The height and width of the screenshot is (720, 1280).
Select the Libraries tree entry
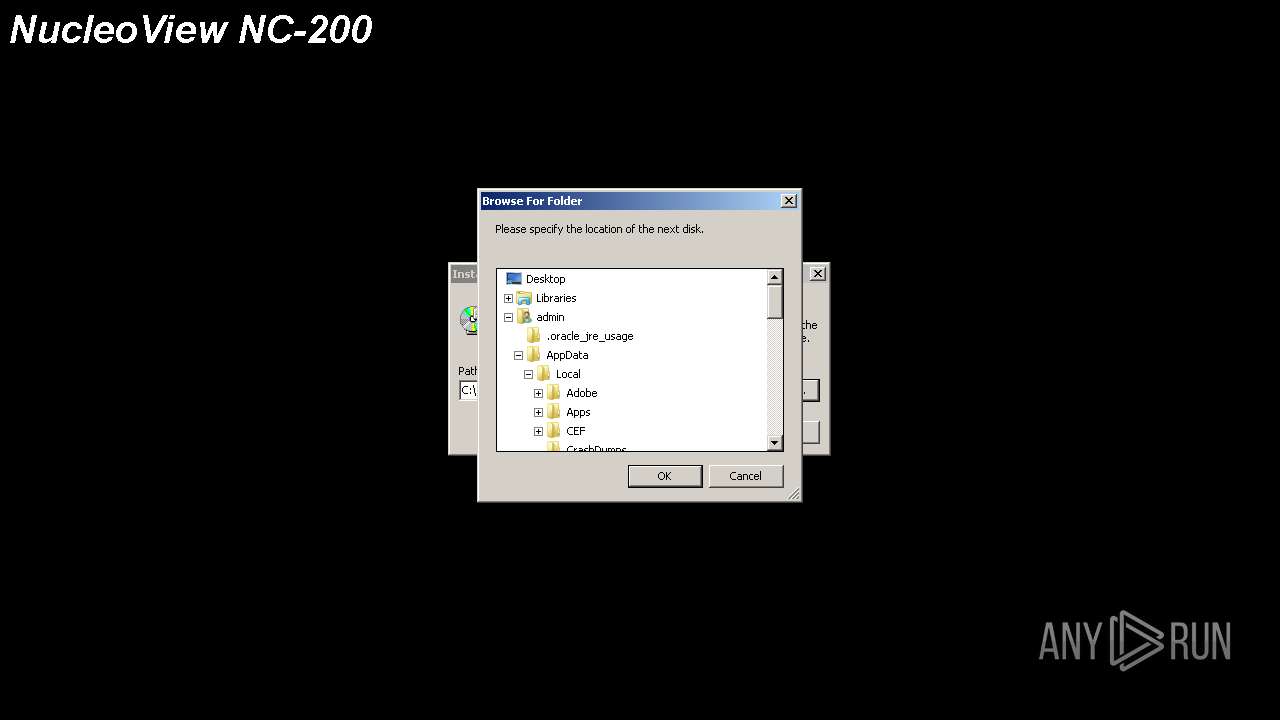coord(556,298)
